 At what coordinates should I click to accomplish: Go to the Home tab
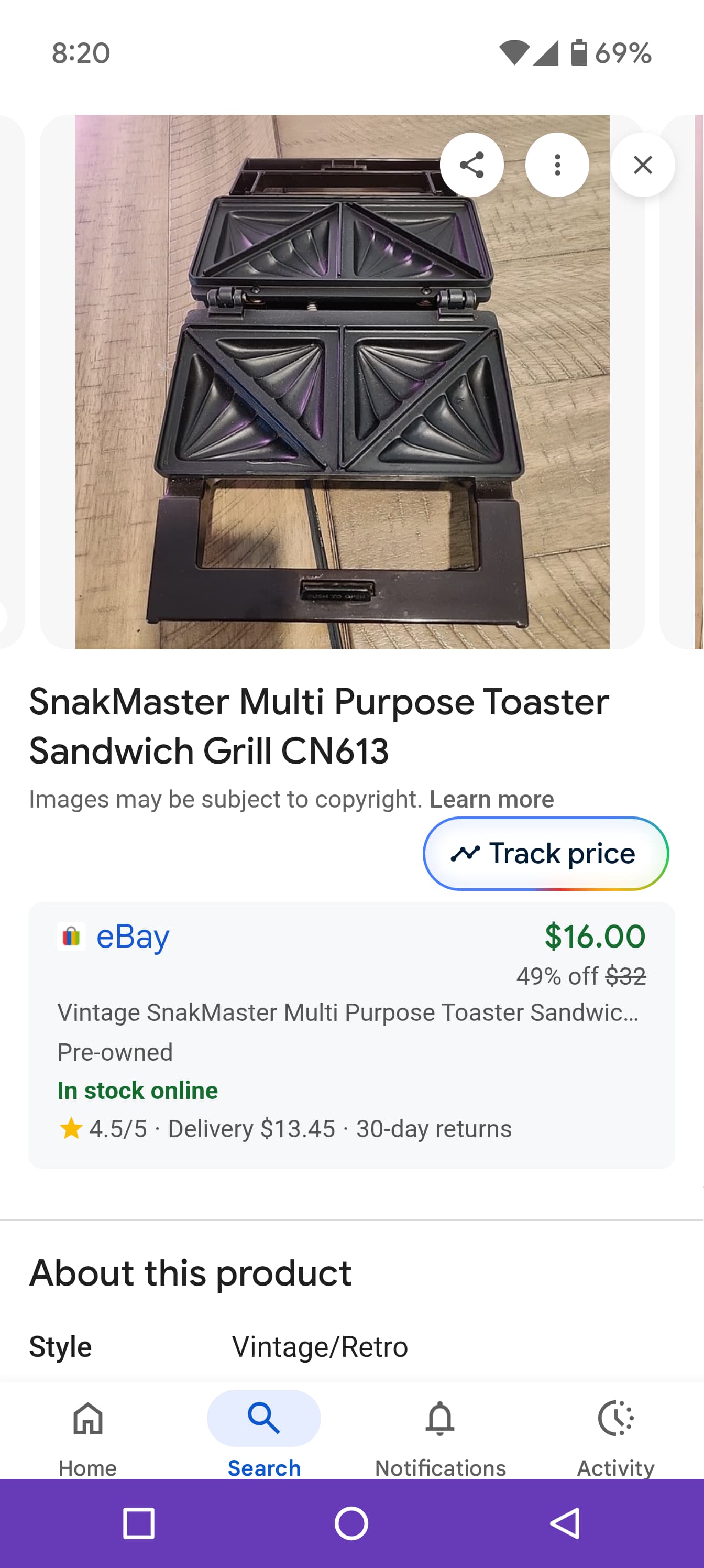[x=87, y=1434]
